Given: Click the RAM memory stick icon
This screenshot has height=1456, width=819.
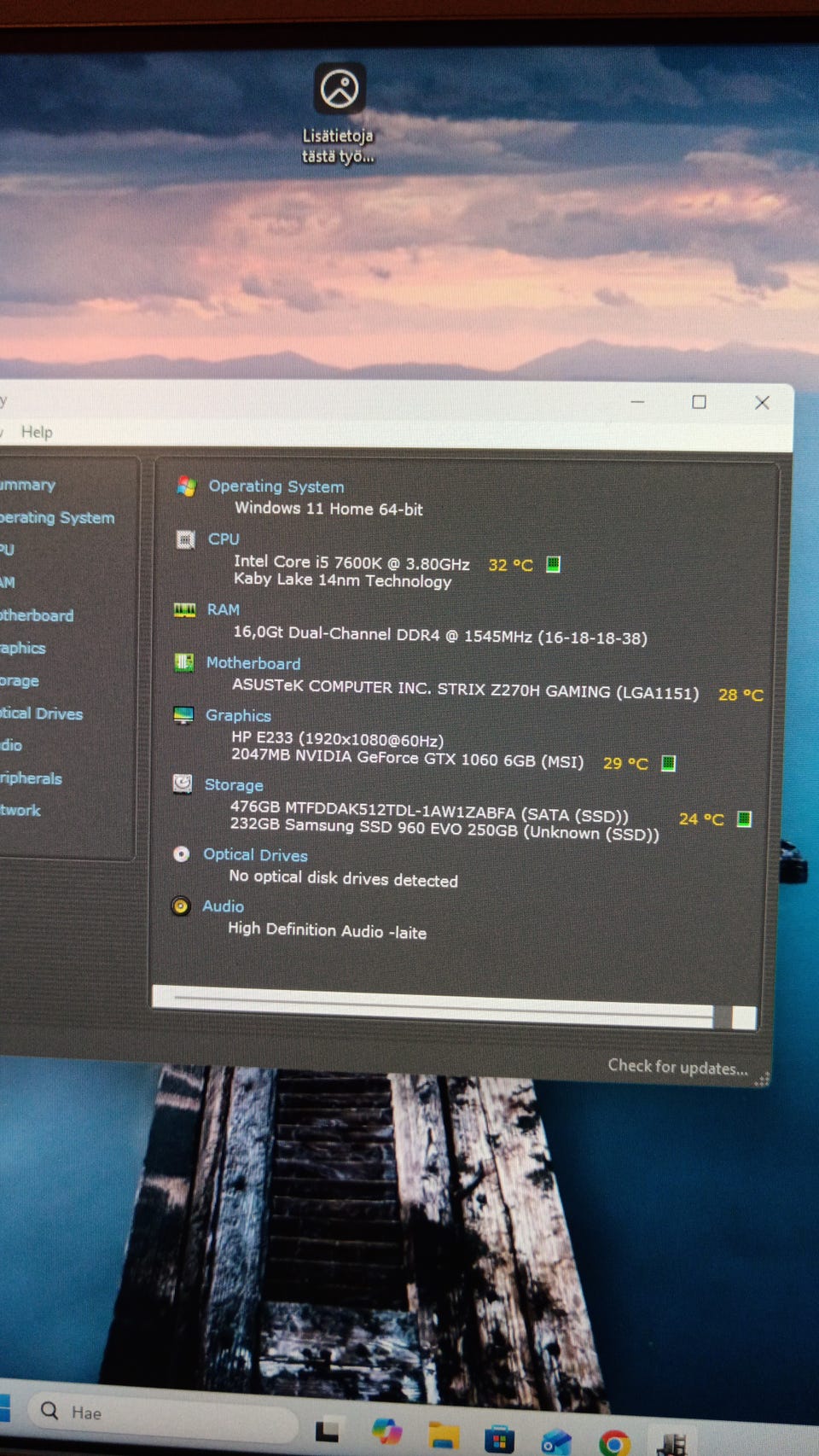Looking at the screenshot, I should [184, 609].
